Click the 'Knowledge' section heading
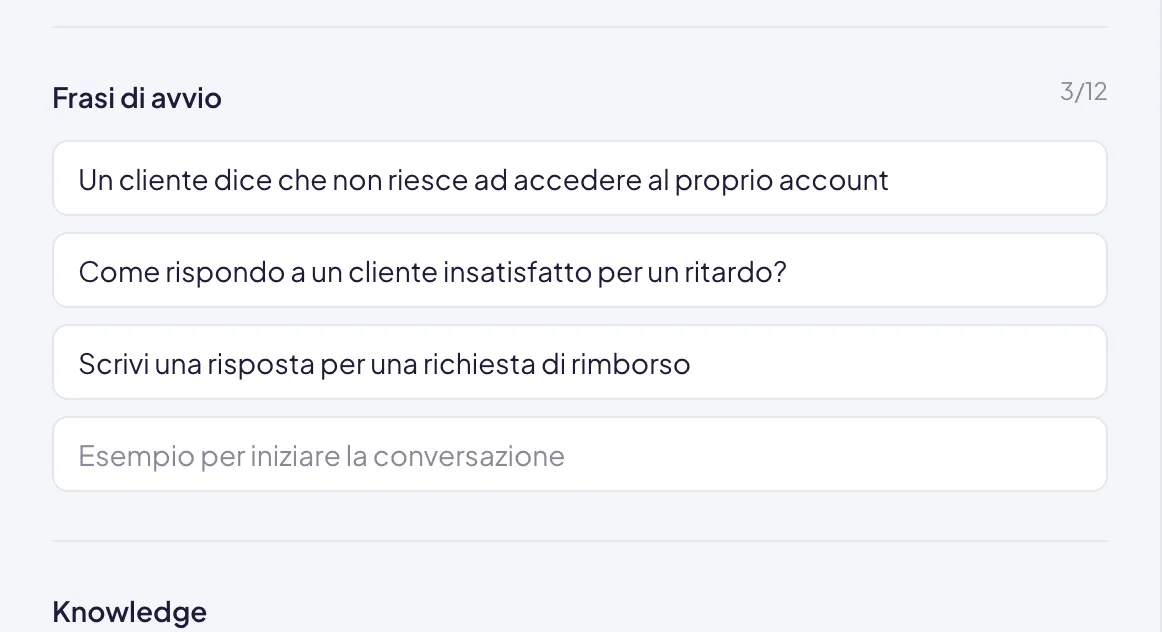The width and height of the screenshot is (1162, 632). click(x=130, y=612)
